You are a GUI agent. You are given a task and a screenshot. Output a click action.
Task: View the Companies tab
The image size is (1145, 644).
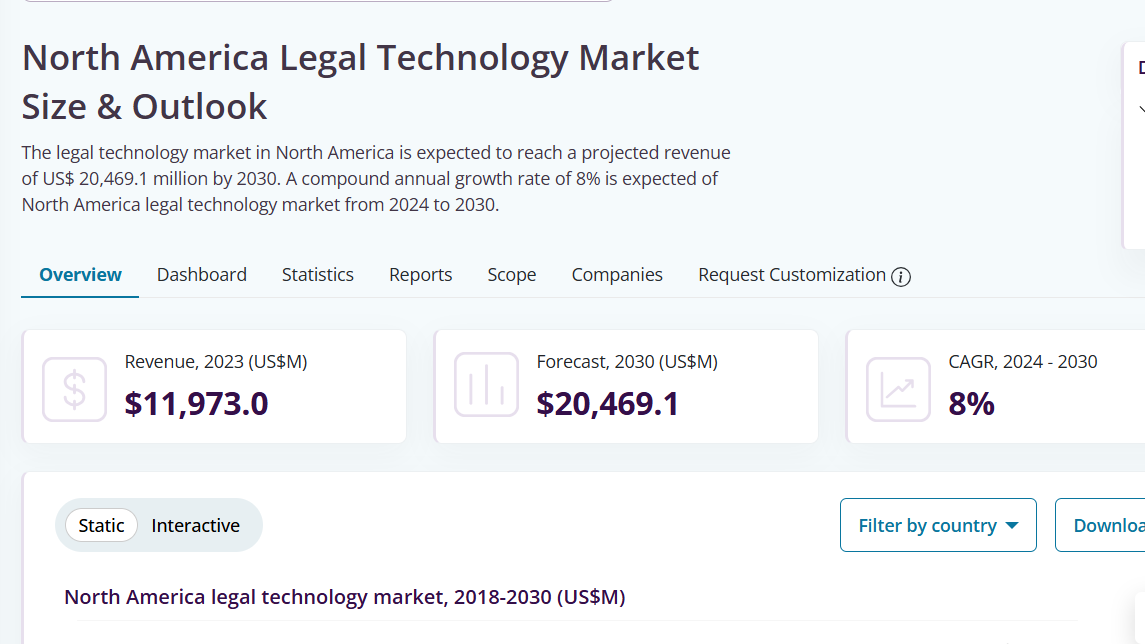point(617,275)
